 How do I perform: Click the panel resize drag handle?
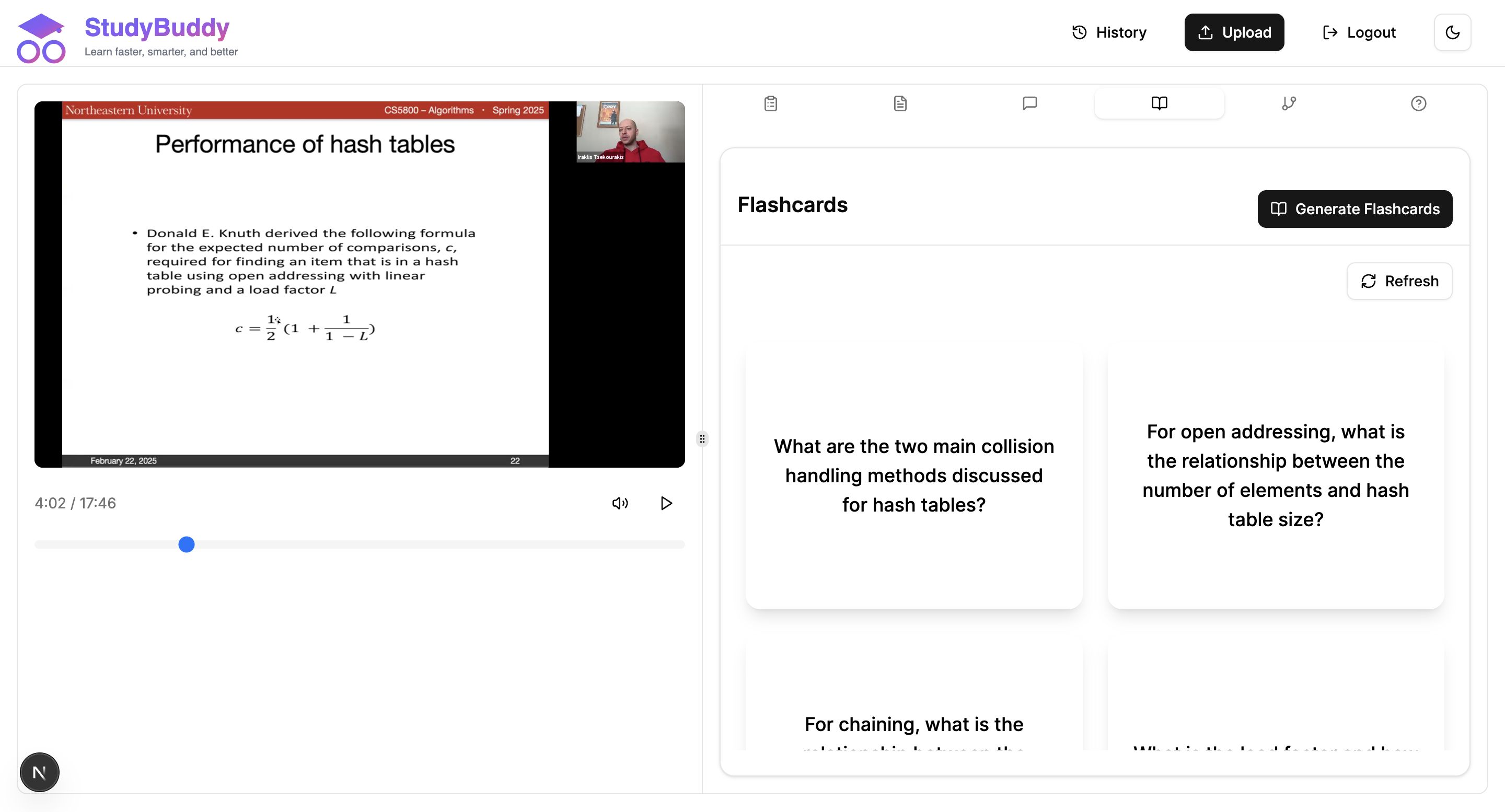pyautogui.click(x=702, y=439)
